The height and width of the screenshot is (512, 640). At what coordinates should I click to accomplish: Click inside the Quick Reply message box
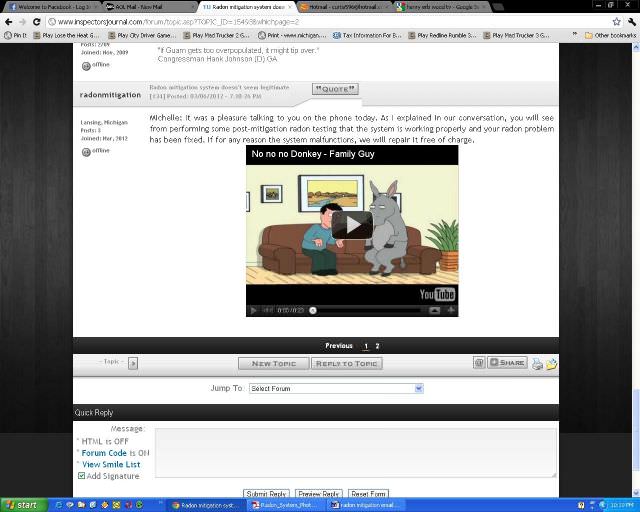(355, 452)
